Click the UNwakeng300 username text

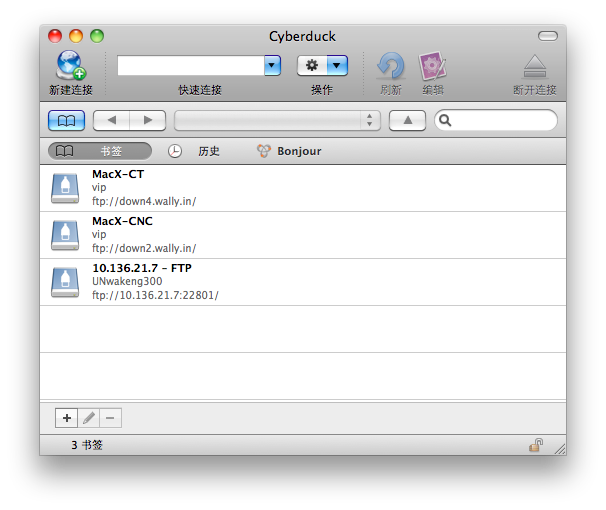[x=127, y=281]
